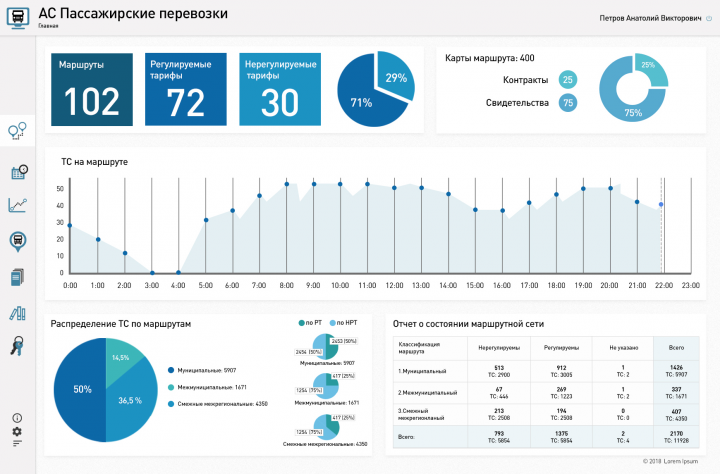Screen dimensions: 720x474
Task: Click the info circle sidebar icon
Action: (17, 418)
